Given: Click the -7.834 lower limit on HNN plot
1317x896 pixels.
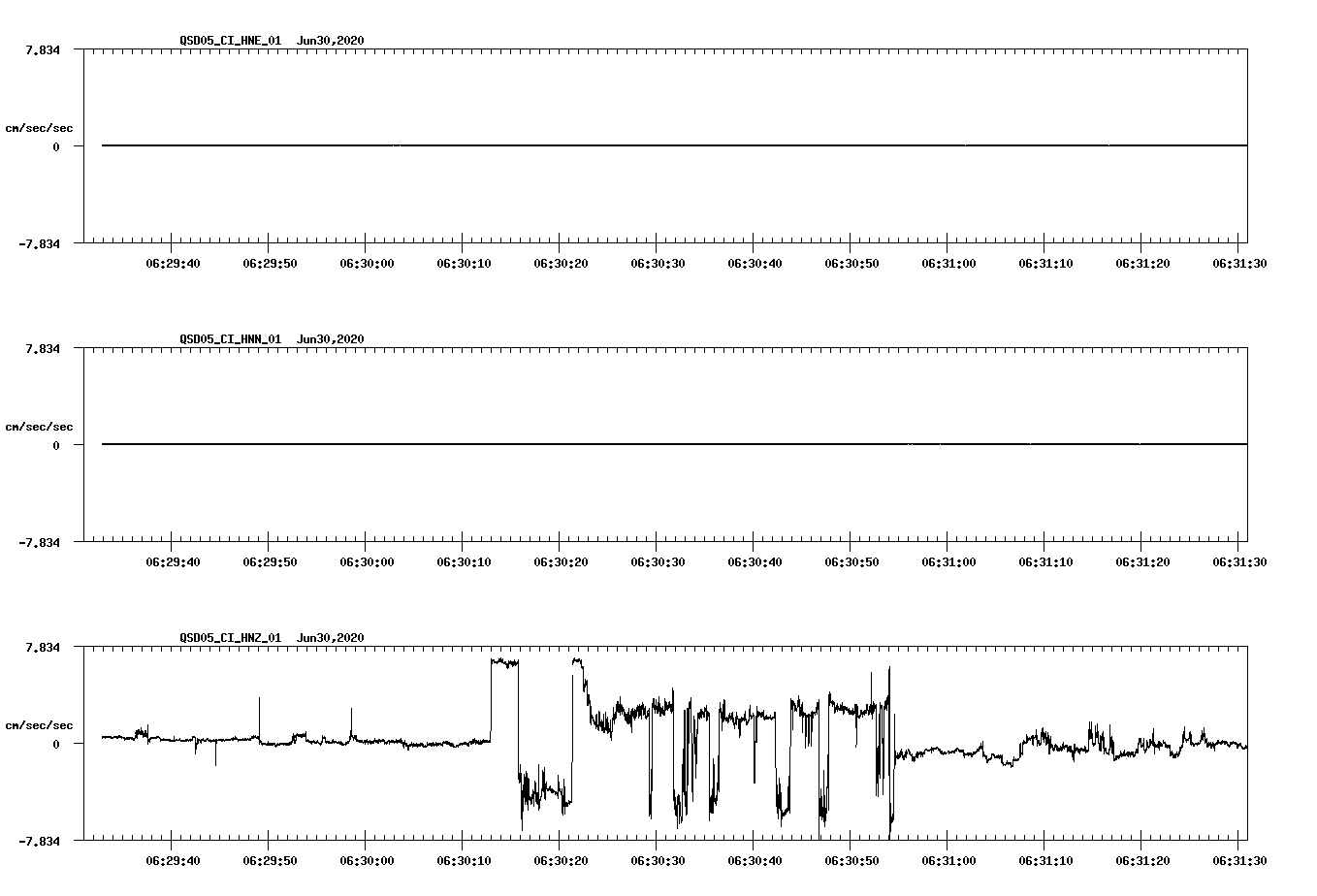Looking at the screenshot, I should [40, 543].
